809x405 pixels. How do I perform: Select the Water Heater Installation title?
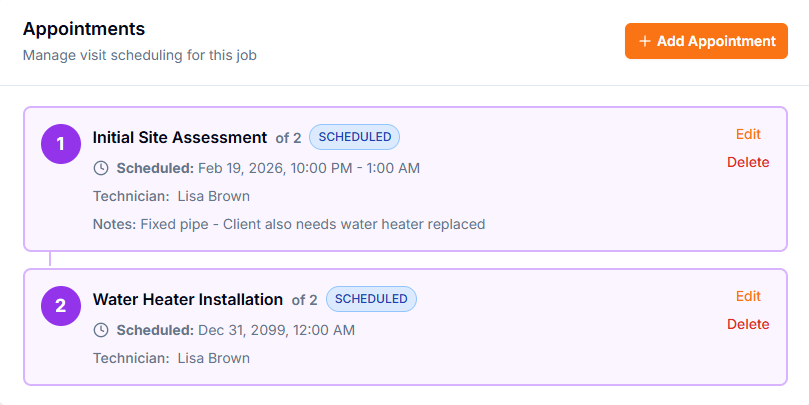point(188,299)
